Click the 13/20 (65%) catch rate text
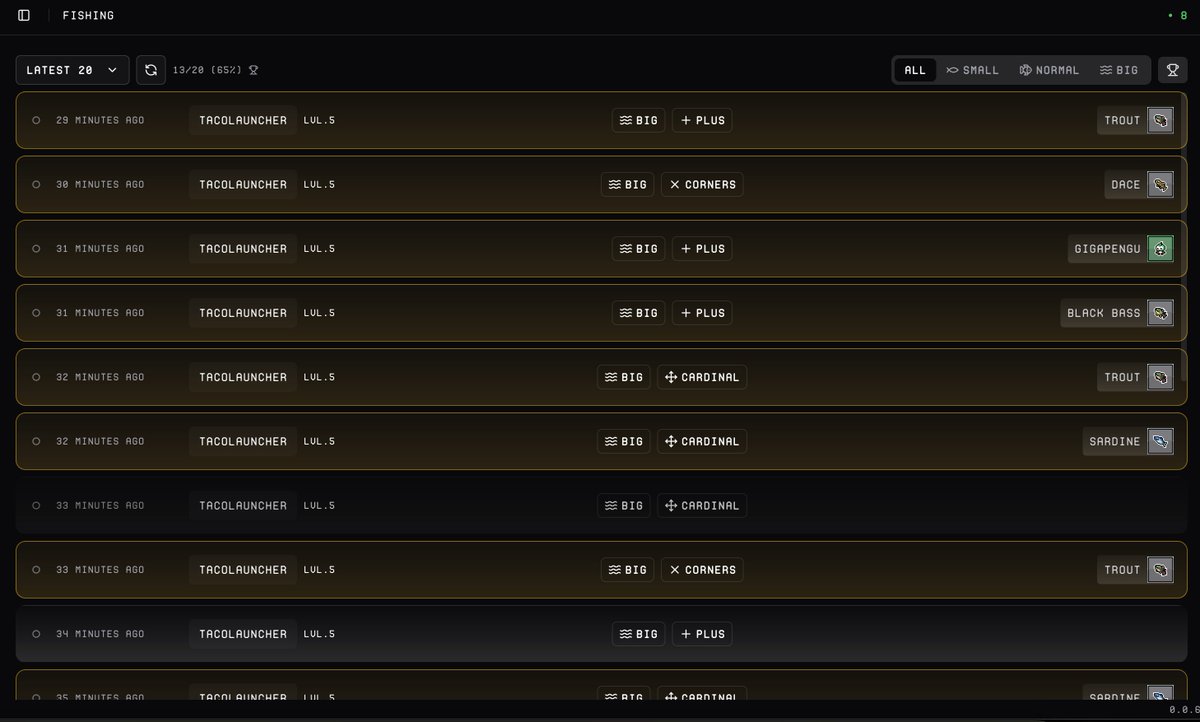This screenshot has width=1200, height=722. pyautogui.click(x=208, y=70)
